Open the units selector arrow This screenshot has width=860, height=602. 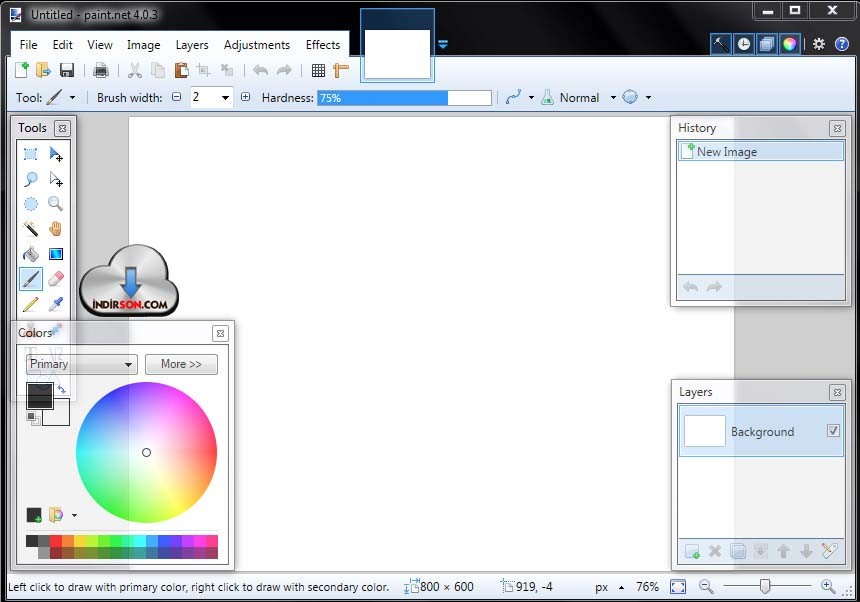coord(621,587)
